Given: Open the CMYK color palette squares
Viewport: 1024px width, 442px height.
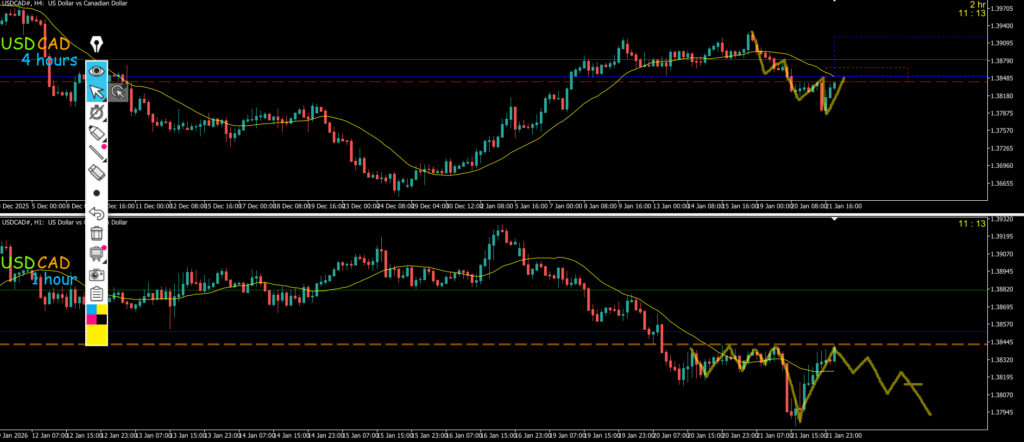Looking at the screenshot, I should coord(97,314).
